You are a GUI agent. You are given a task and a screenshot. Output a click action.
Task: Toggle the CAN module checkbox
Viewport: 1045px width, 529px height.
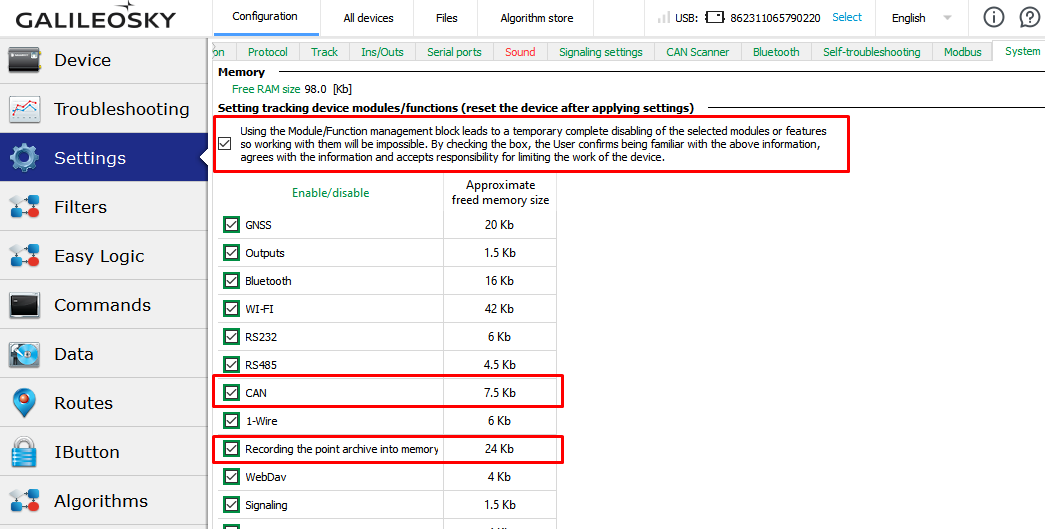click(x=232, y=393)
